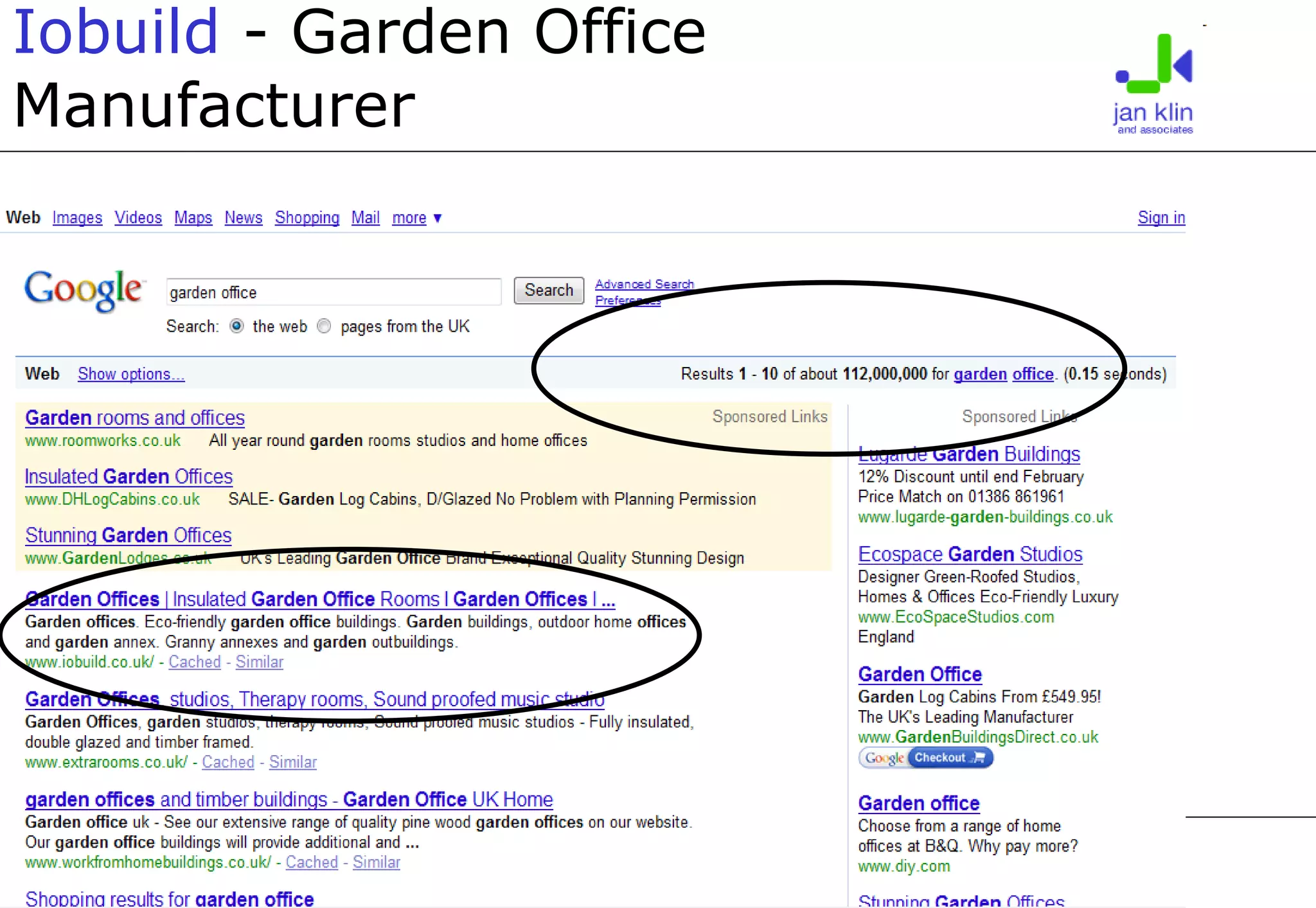
Task: Click the jan klin and associates logo
Action: pos(1154,84)
